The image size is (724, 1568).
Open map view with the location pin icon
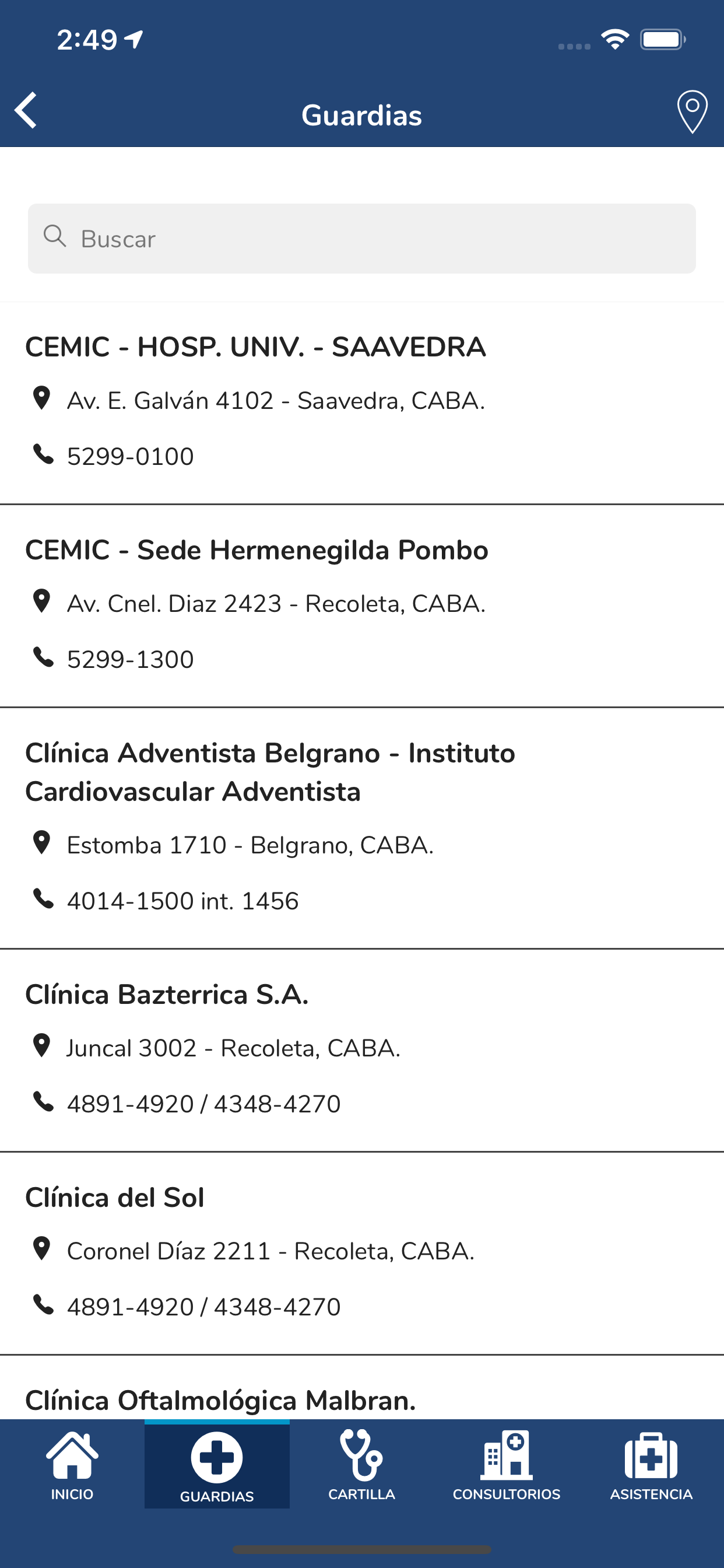692,112
